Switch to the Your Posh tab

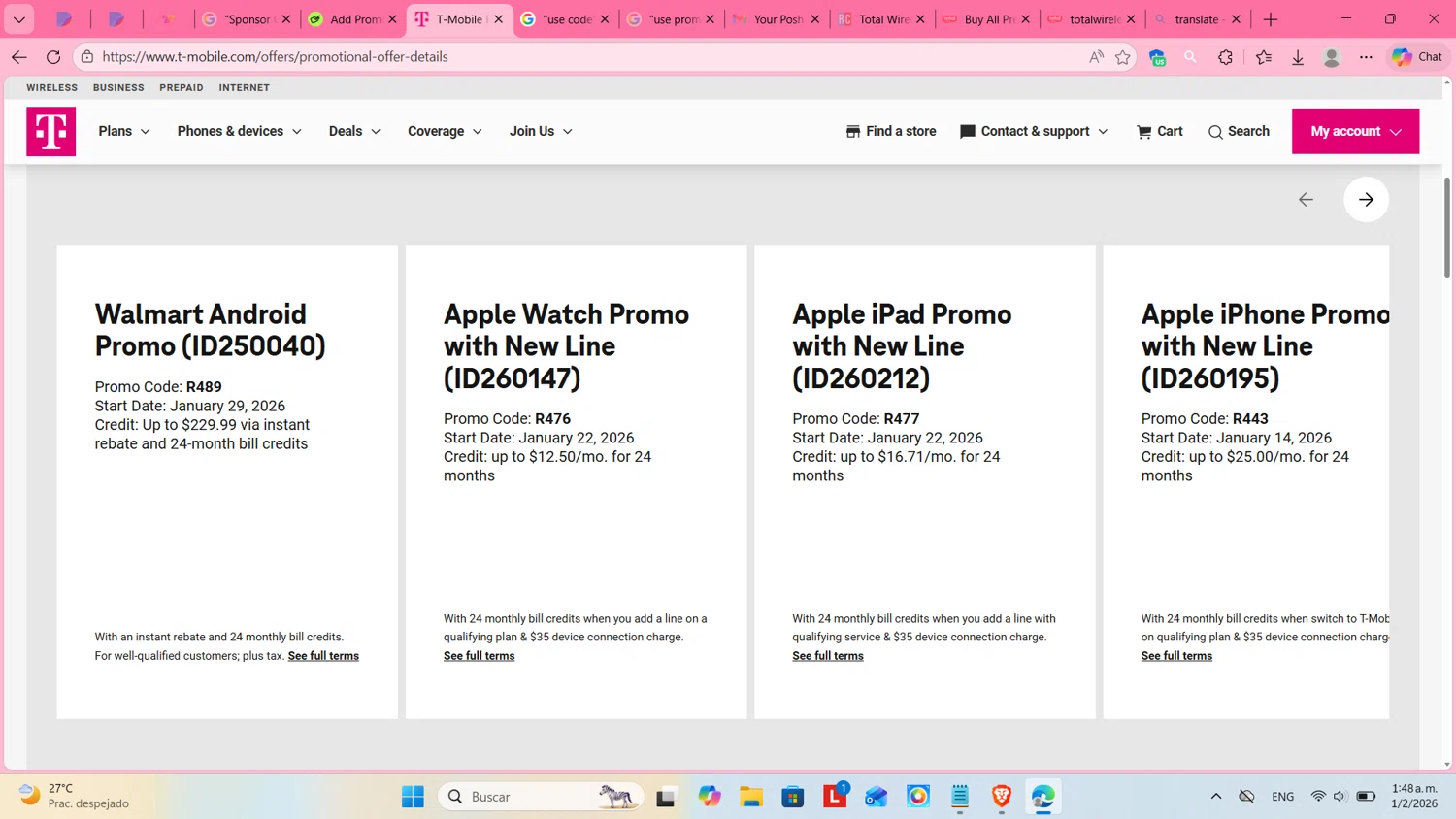point(777,19)
